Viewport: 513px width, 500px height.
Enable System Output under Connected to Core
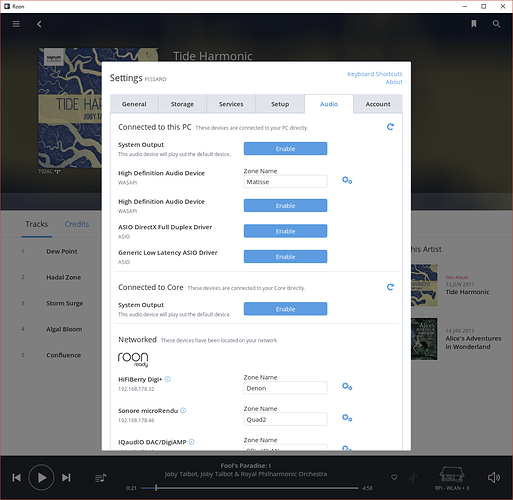click(285, 309)
